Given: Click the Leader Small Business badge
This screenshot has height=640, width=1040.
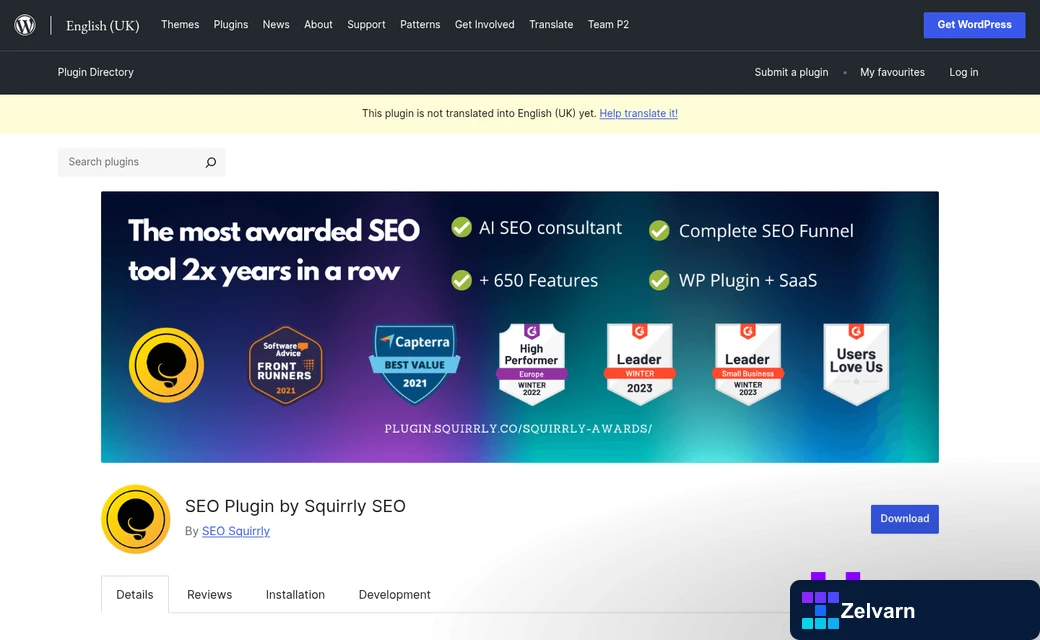Looking at the screenshot, I should (748, 364).
